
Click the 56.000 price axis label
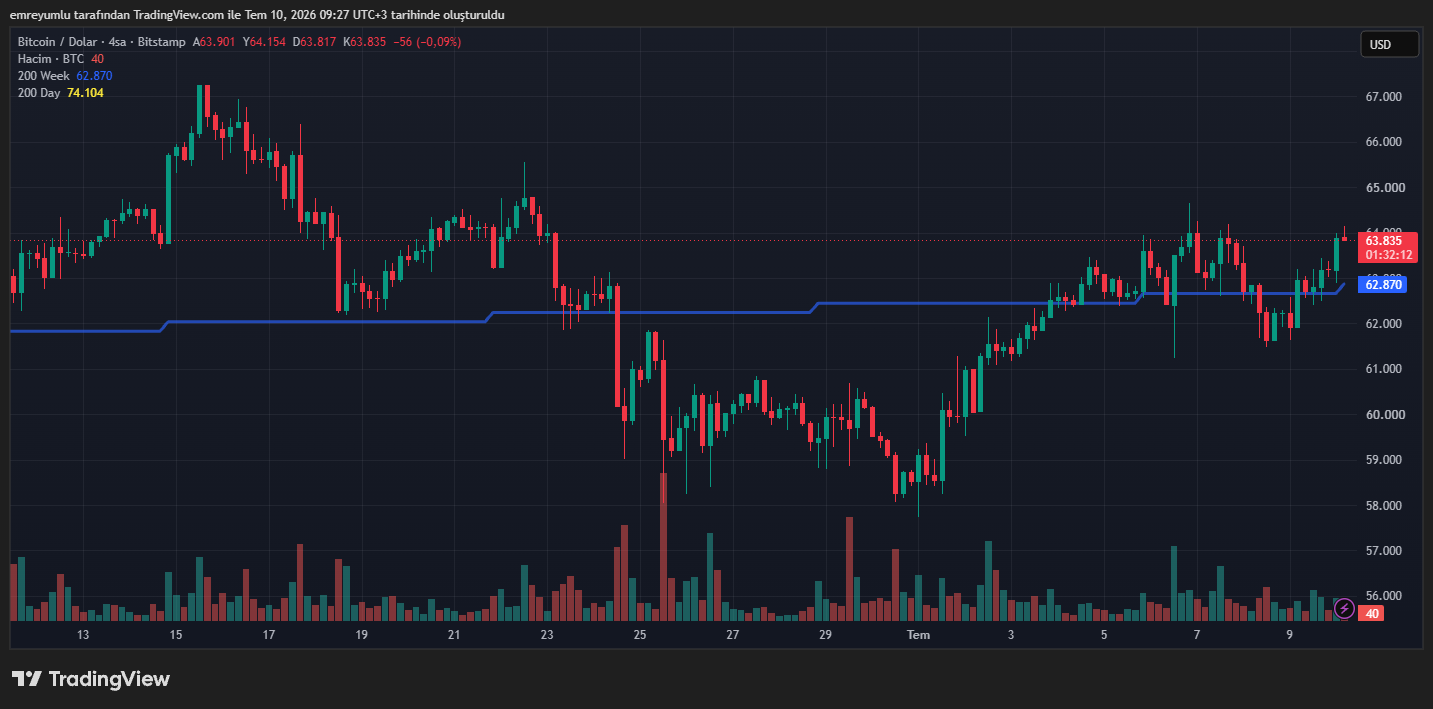(x=1385, y=596)
